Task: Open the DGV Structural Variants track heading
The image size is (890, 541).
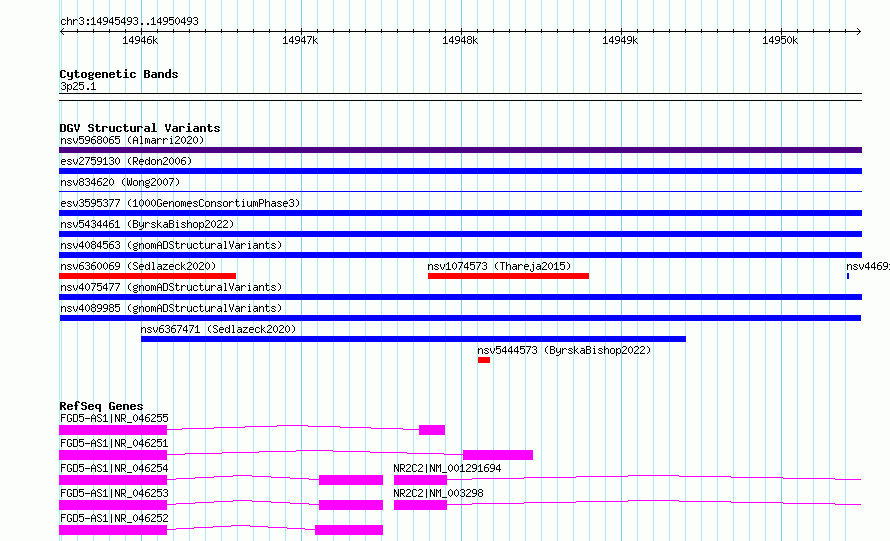Action: pyautogui.click(x=140, y=128)
